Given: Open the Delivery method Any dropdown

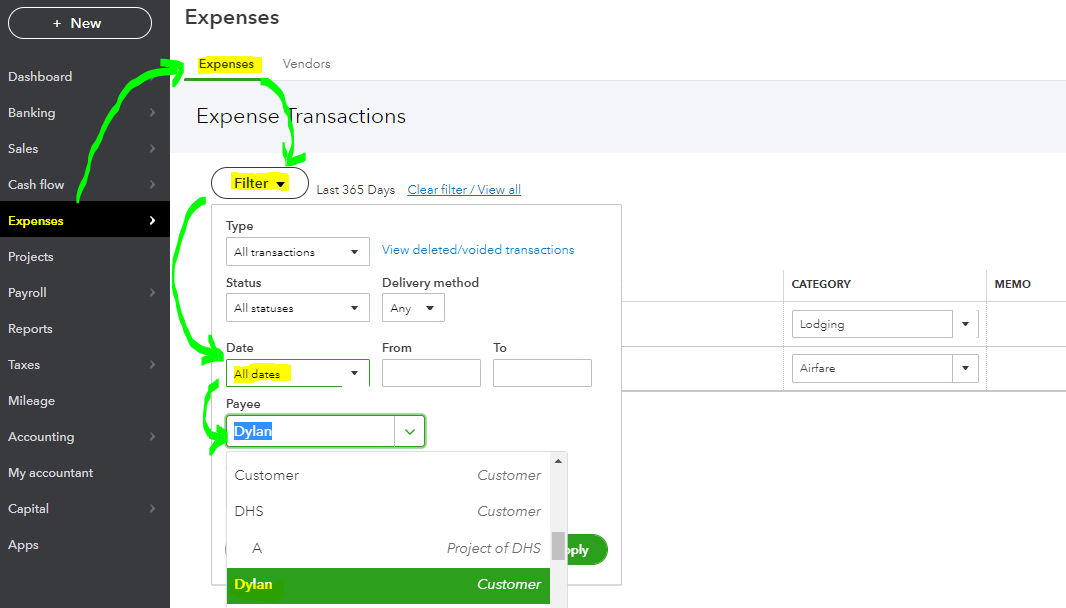Looking at the screenshot, I should point(413,308).
